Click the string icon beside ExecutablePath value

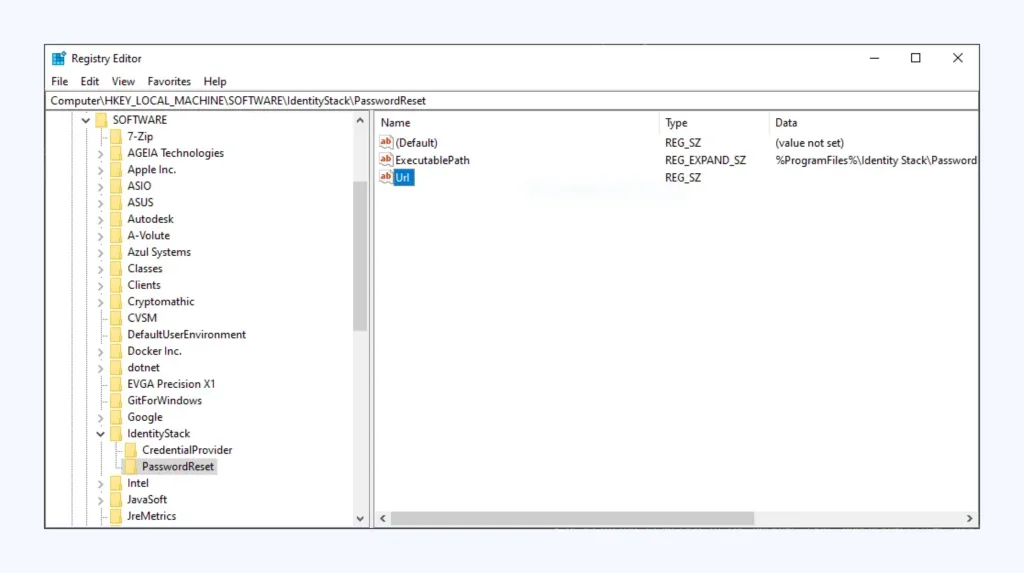coord(386,160)
